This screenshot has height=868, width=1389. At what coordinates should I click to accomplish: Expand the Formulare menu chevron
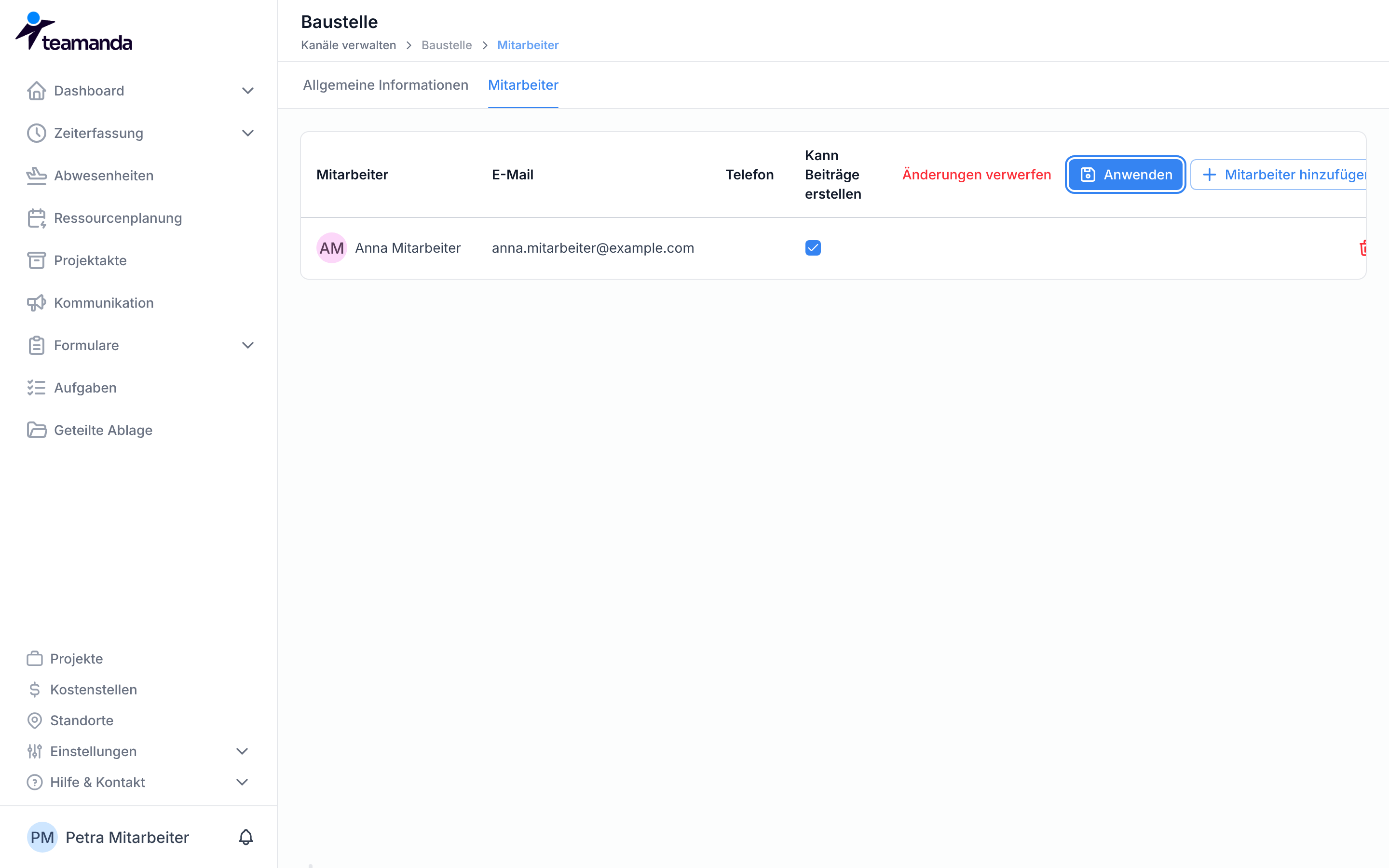[248, 346]
